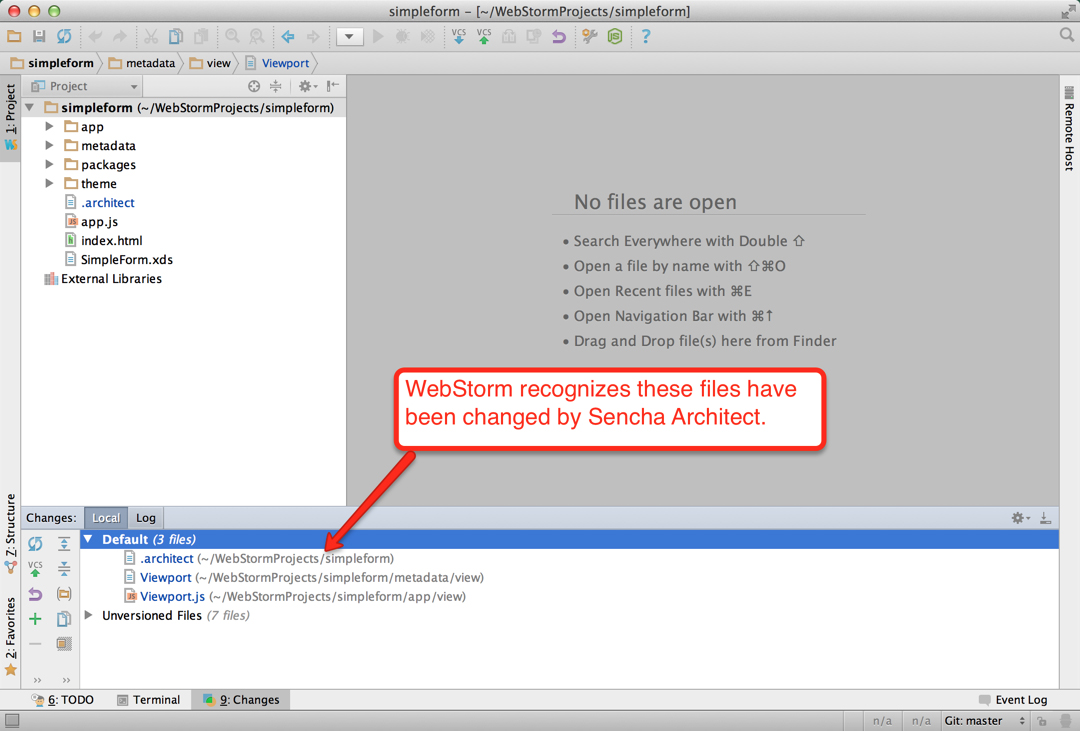Expand the theme folder
This screenshot has height=731, width=1080.
[49, 183]
